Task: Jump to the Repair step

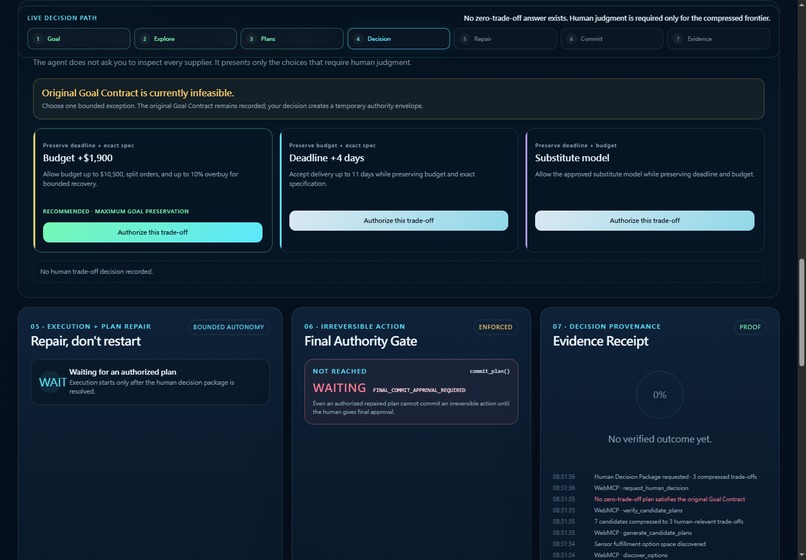Action: [x=505, y=39]
